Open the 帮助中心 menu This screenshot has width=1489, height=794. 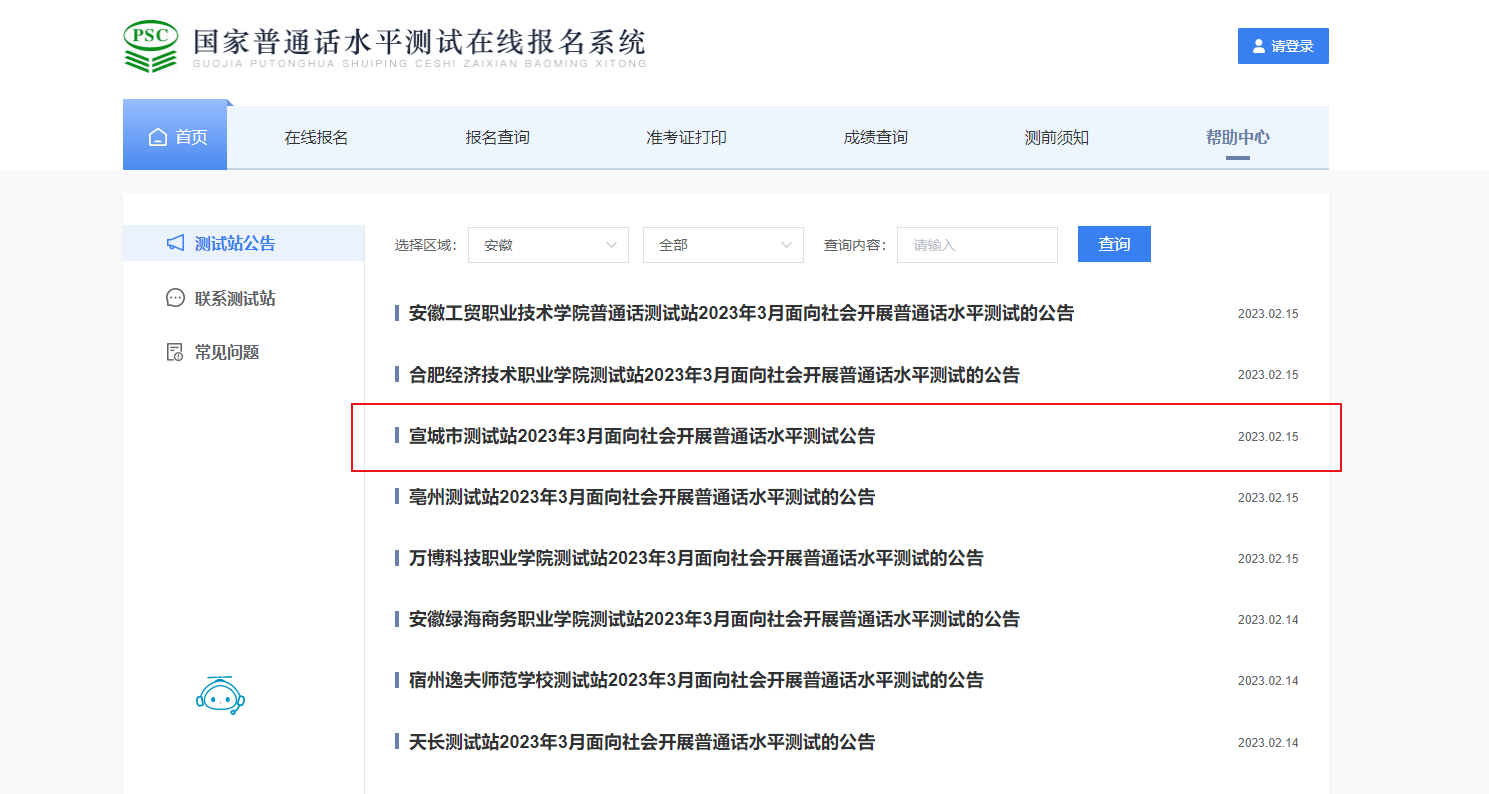click(1238, 138)
